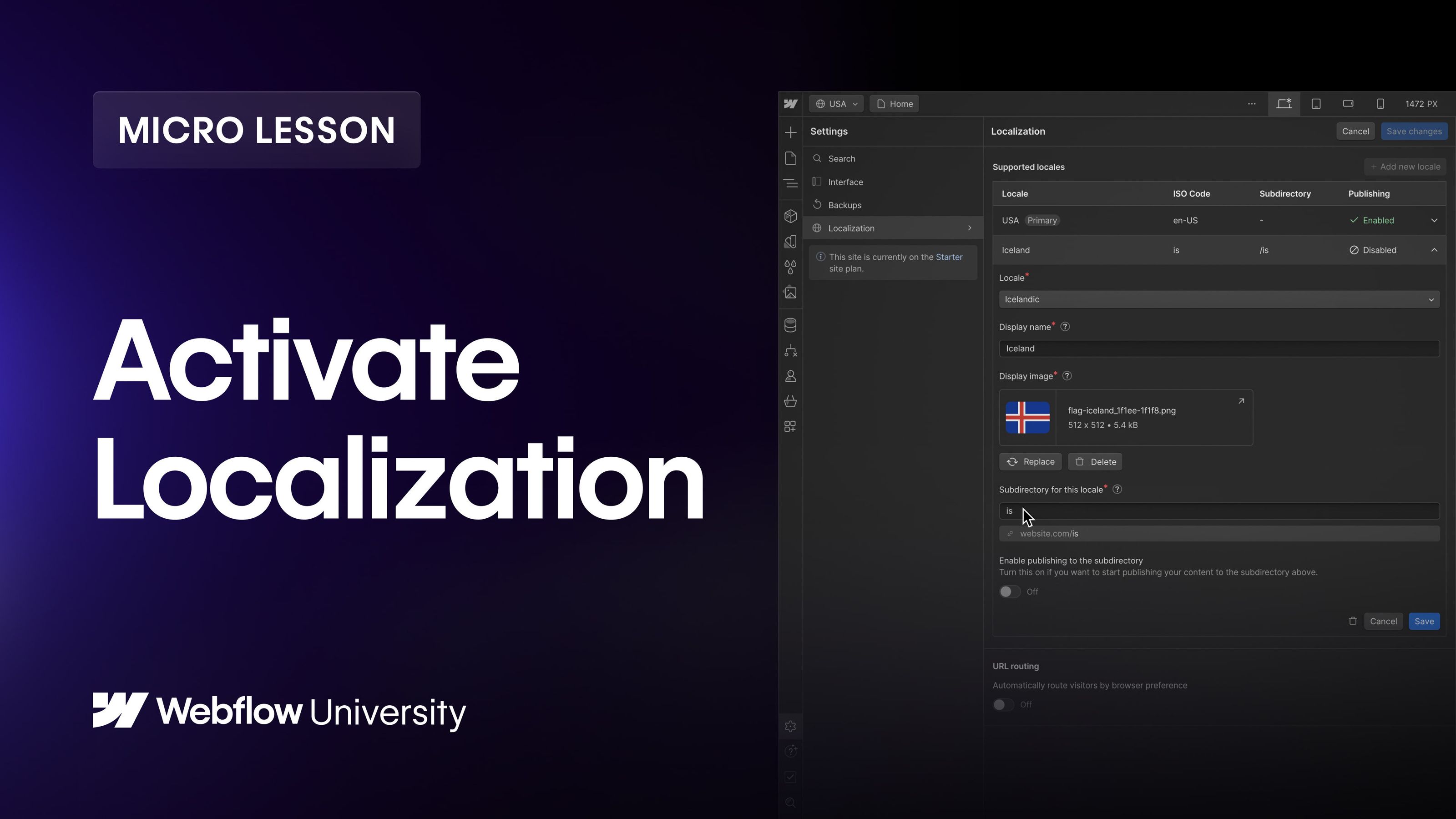Click the Save changes button

pos(1414,131)
